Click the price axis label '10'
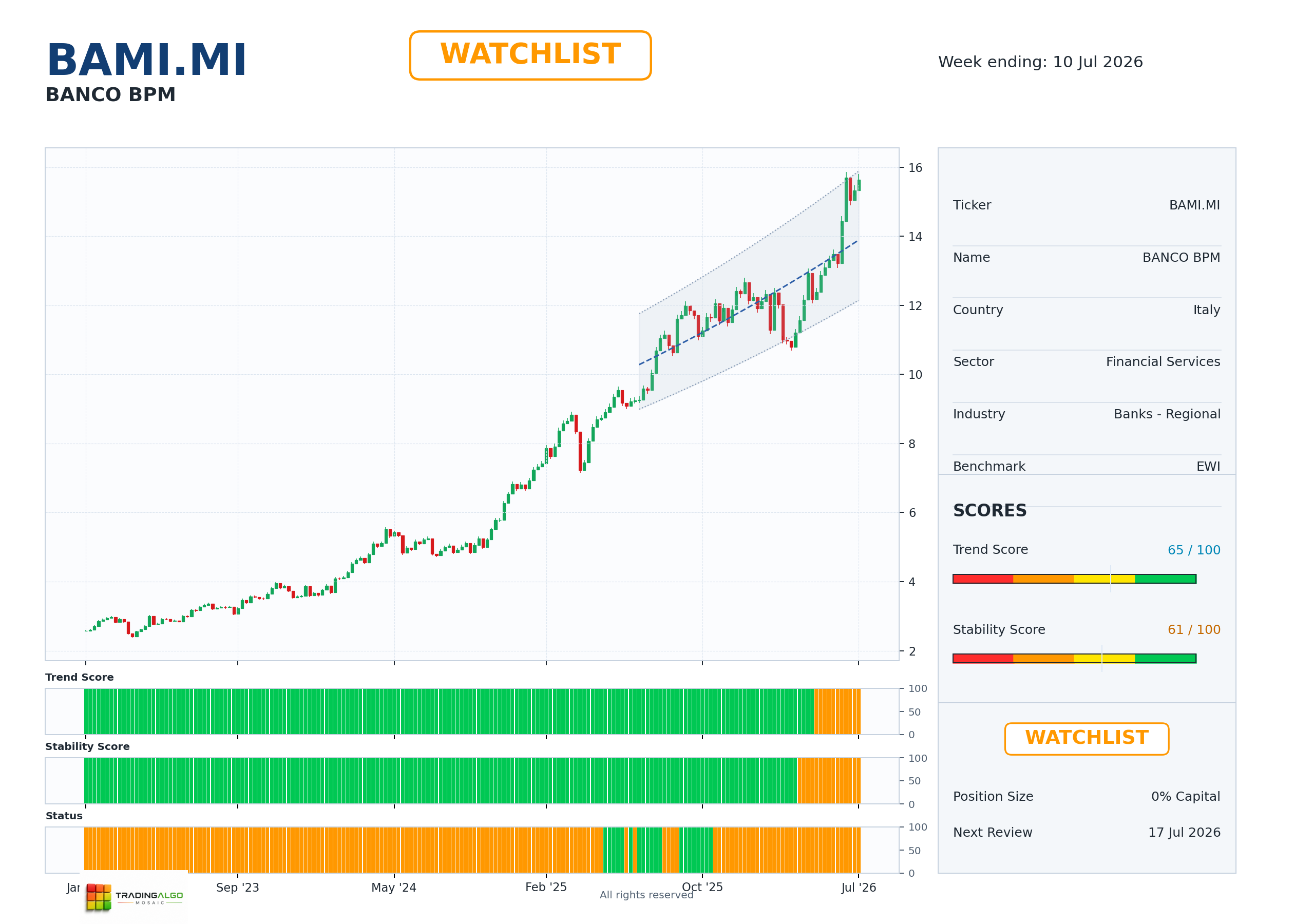The height and width of the screenshot is (924, 1294). (x=915, y=374)
